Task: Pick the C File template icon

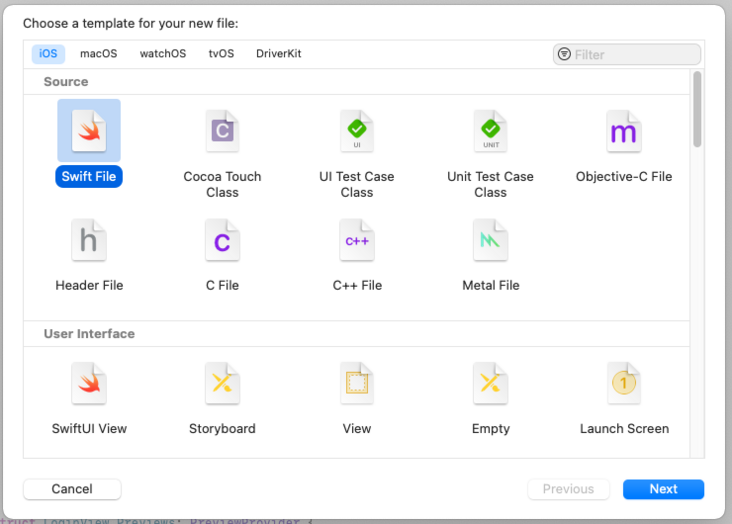Action: [222, 240]
